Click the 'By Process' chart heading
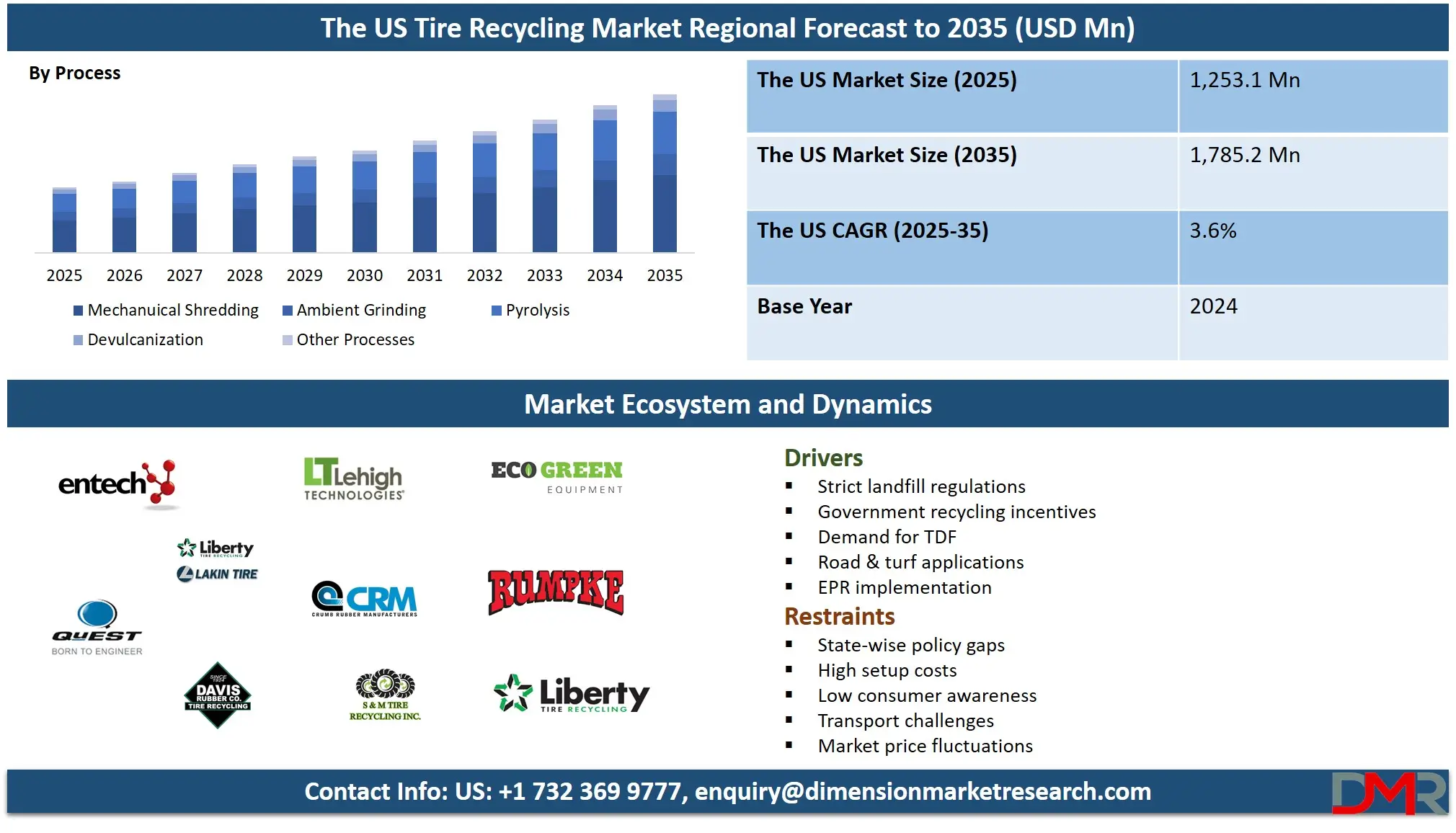The width and height of the screenshot is (1456, 833). point(74,73)
